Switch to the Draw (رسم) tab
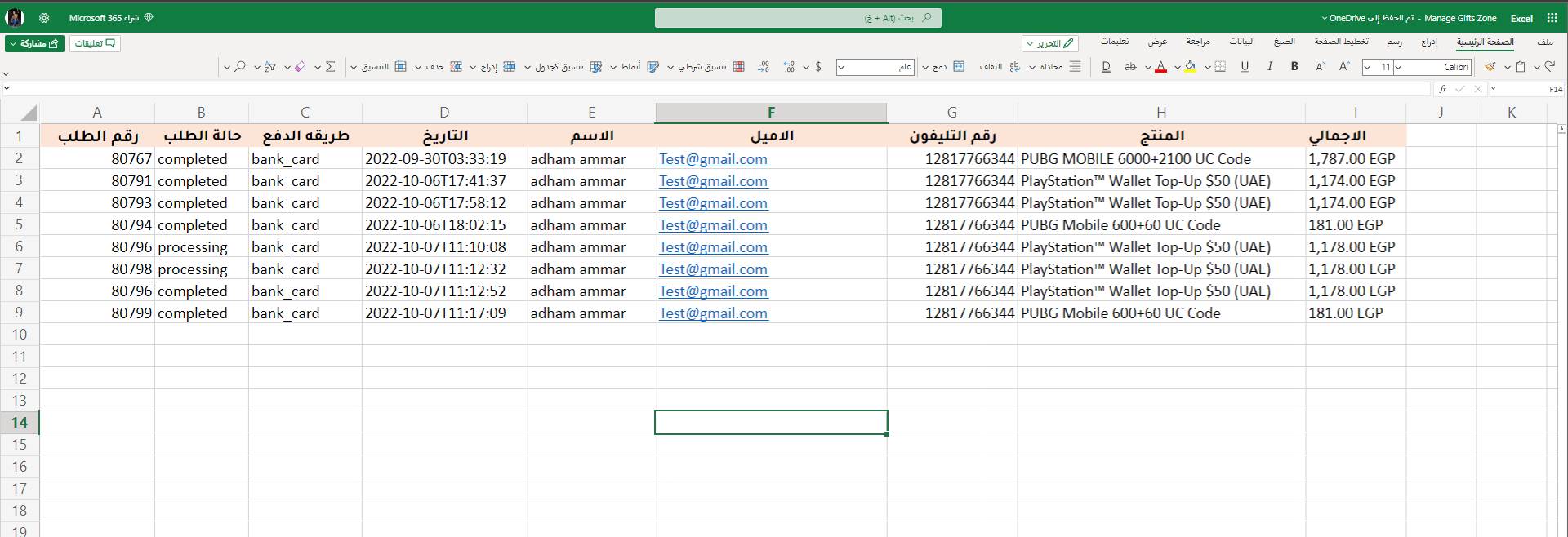Viewport: 1568px width, 537px height. click(1395, 42)
